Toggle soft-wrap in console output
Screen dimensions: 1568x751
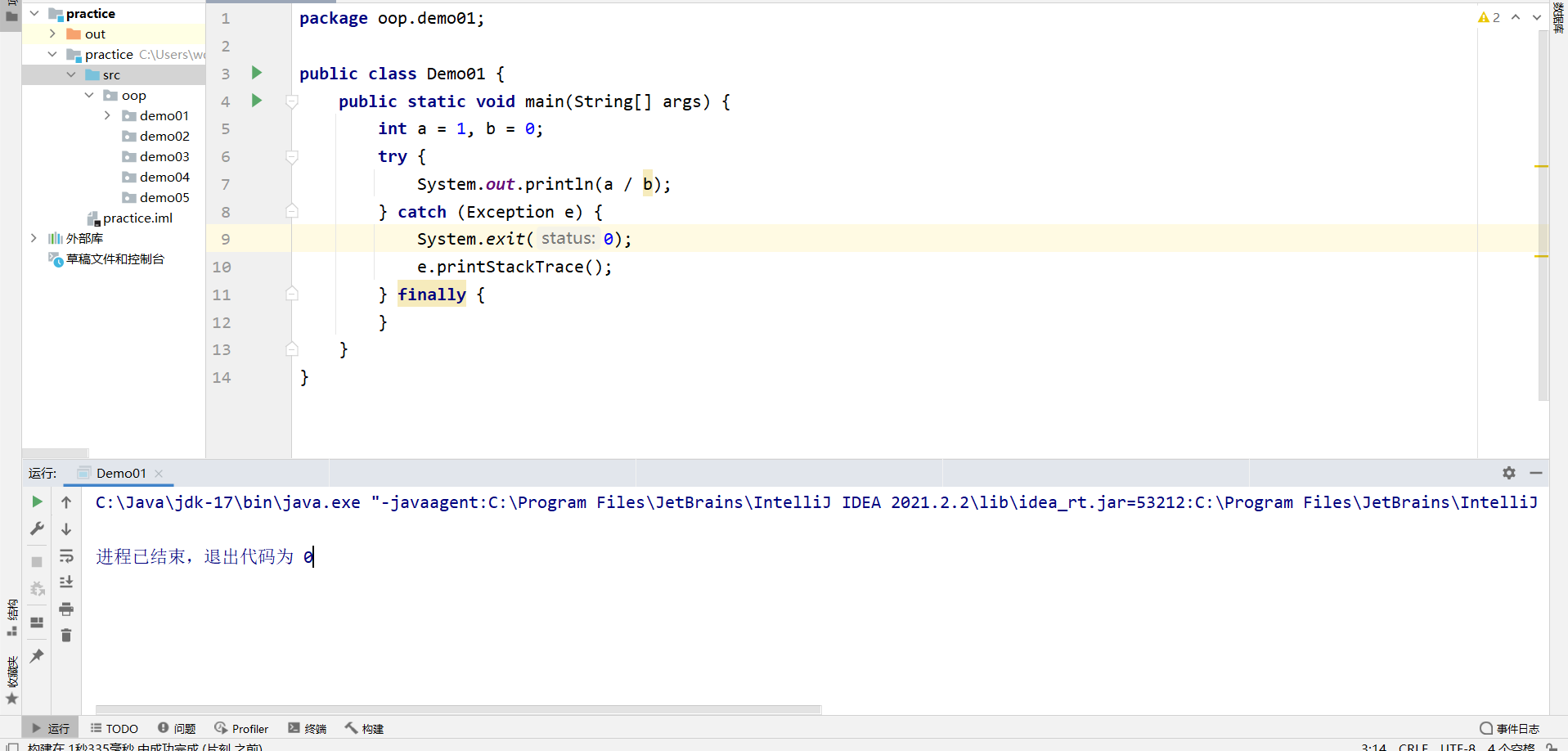point(66,555)
